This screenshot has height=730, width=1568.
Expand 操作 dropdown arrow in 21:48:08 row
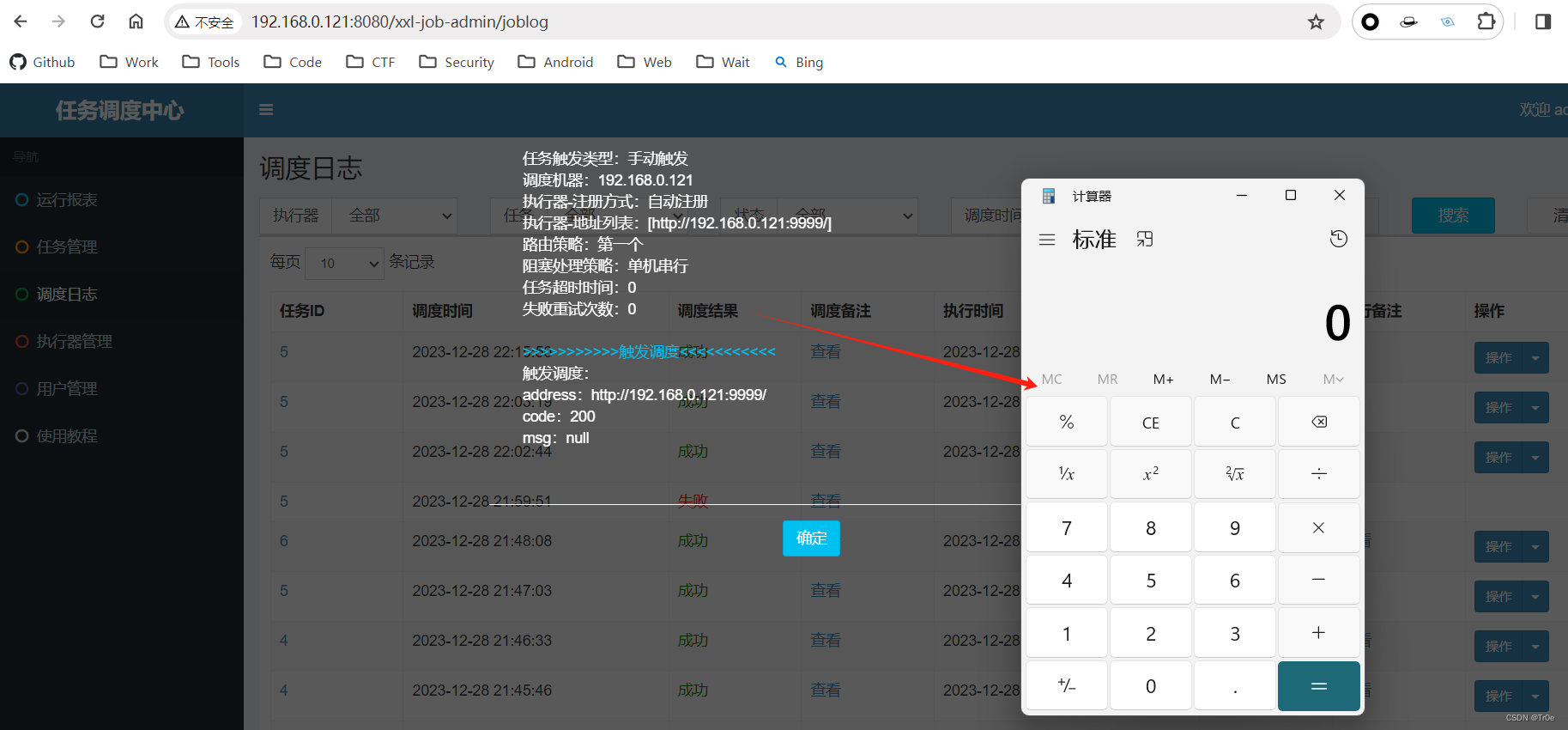1535,547
